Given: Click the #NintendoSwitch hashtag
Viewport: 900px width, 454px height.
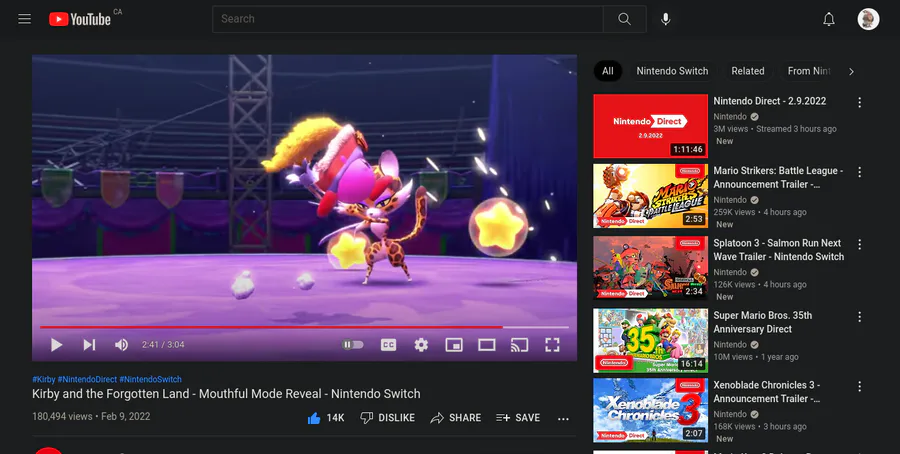Looking at the screenshot, I should (150, 379).
